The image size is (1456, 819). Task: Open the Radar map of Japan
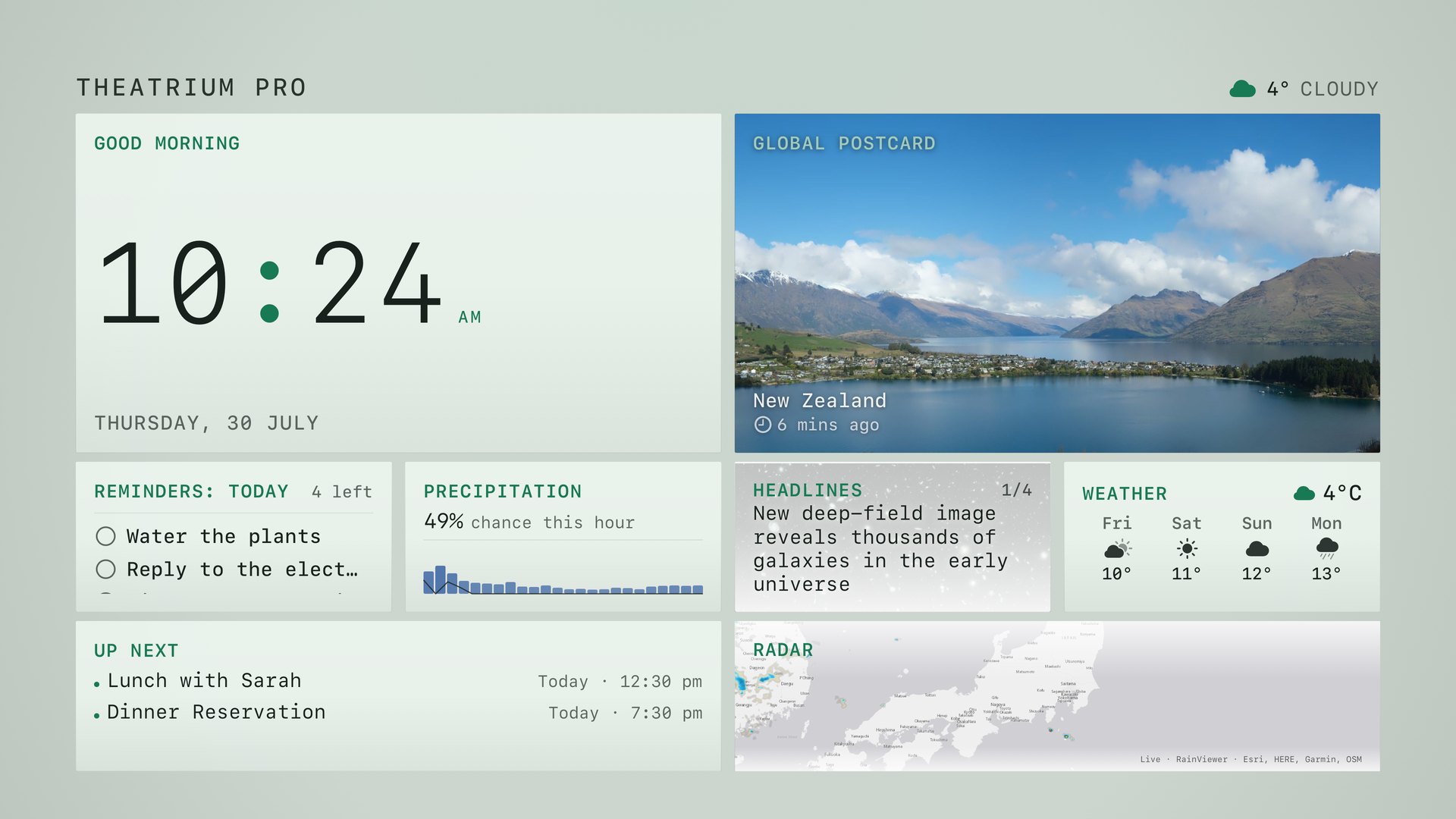(x=1057, y=696)
